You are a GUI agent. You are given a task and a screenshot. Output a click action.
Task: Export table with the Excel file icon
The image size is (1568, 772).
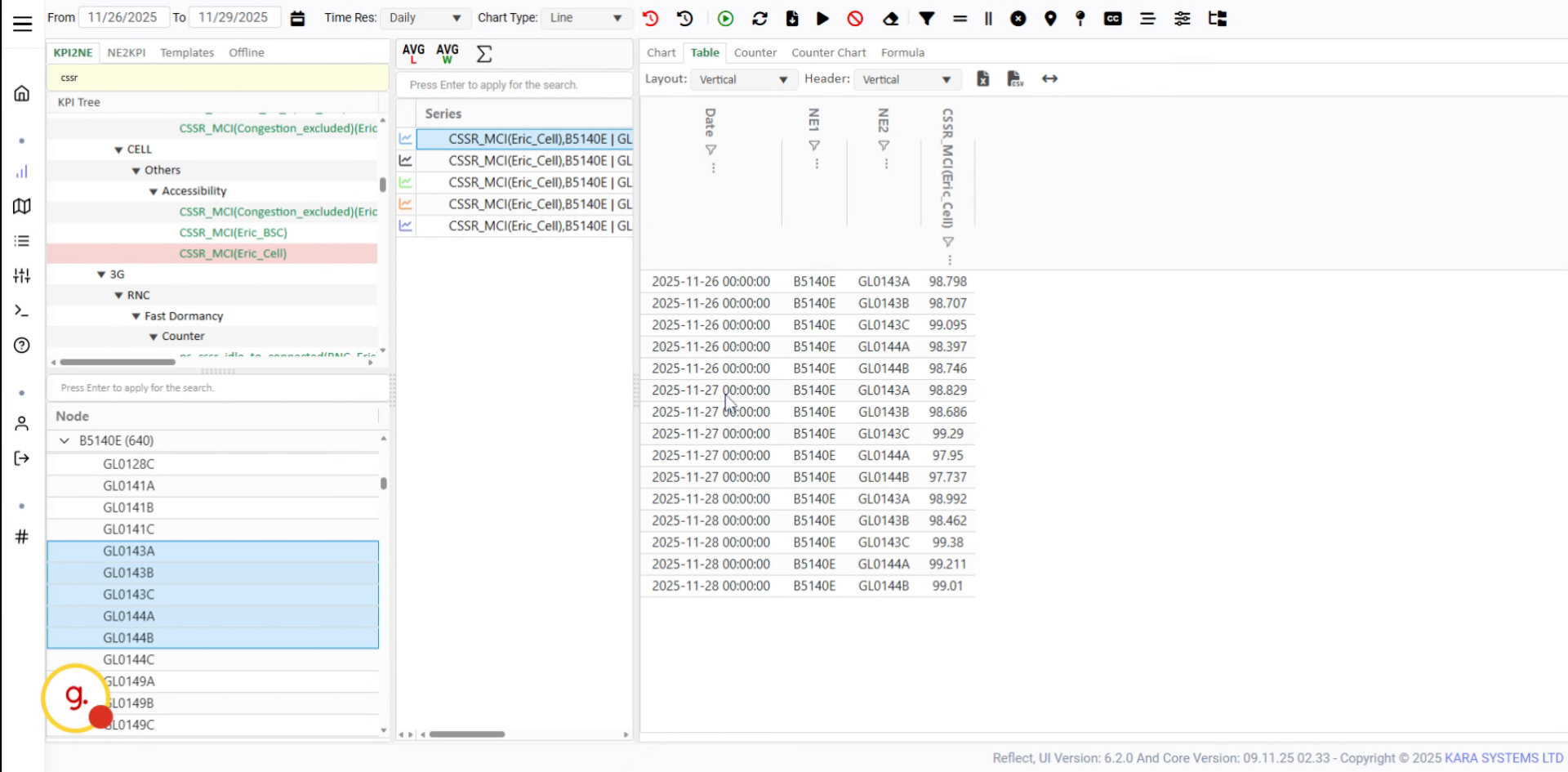[x=983, y=78]
